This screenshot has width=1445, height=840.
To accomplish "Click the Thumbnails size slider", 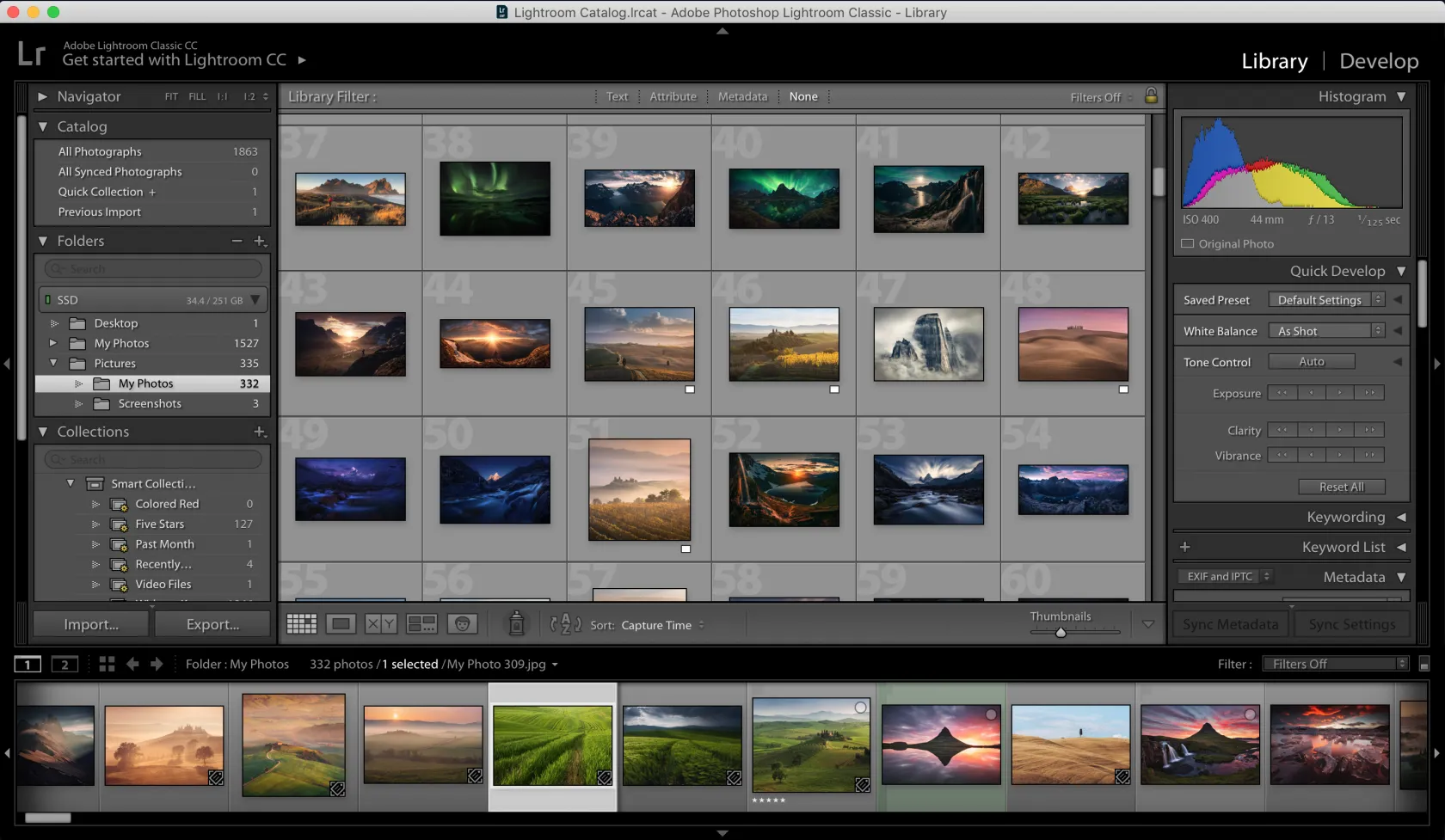I will (1061, 632).
